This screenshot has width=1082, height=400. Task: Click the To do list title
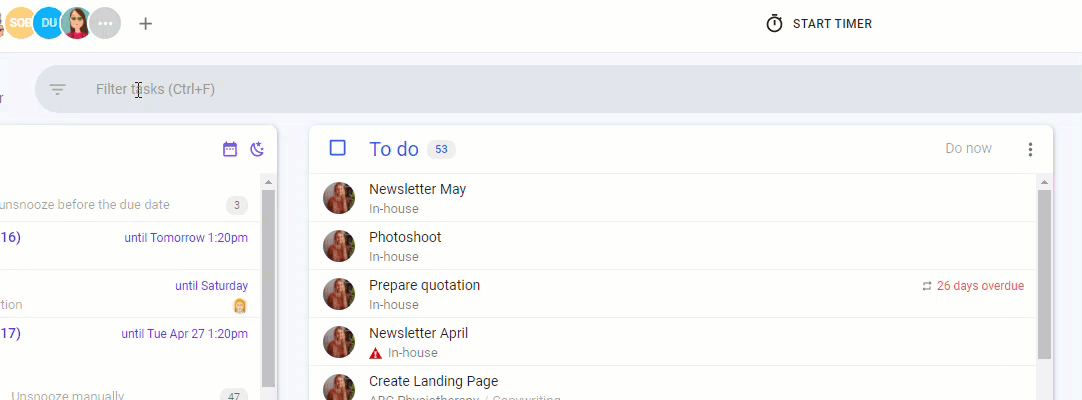394,149
